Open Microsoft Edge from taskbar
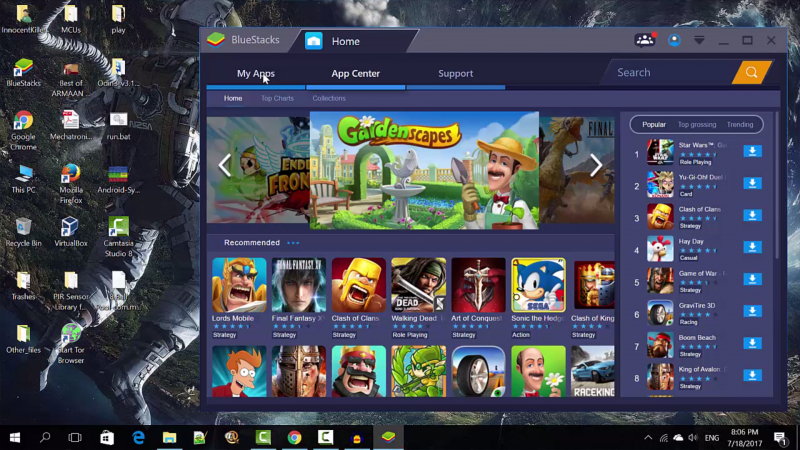 [138, 438]
